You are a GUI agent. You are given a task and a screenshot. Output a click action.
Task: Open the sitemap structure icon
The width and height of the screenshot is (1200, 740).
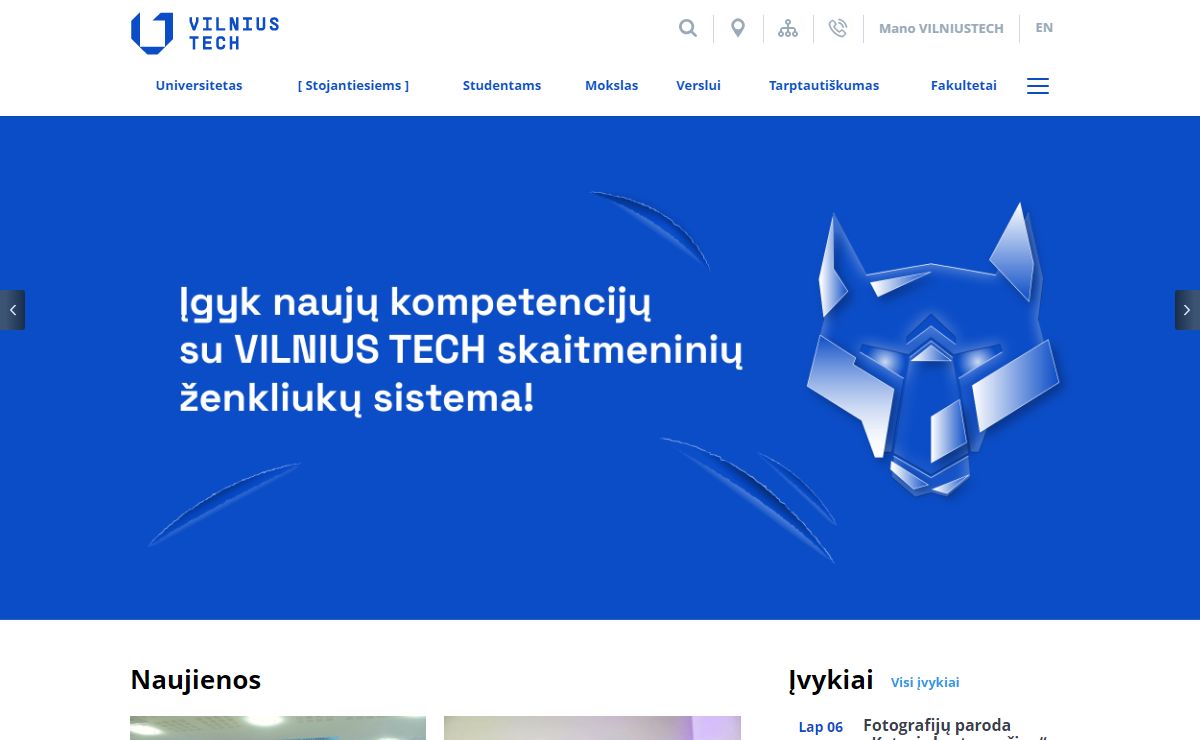tap(788, 28)
